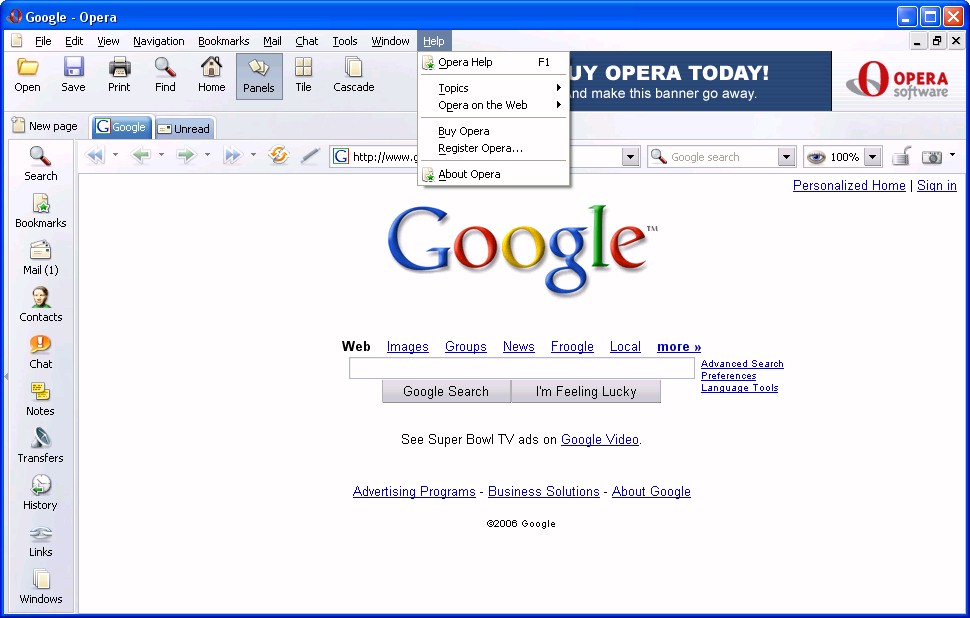Toggle the camera images display button

point(932,157)
